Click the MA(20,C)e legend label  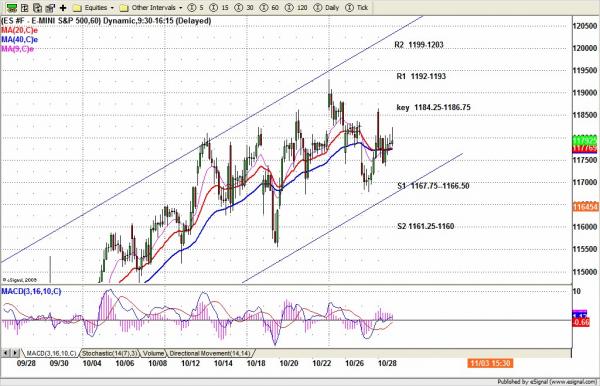click(x=20, y=30)
